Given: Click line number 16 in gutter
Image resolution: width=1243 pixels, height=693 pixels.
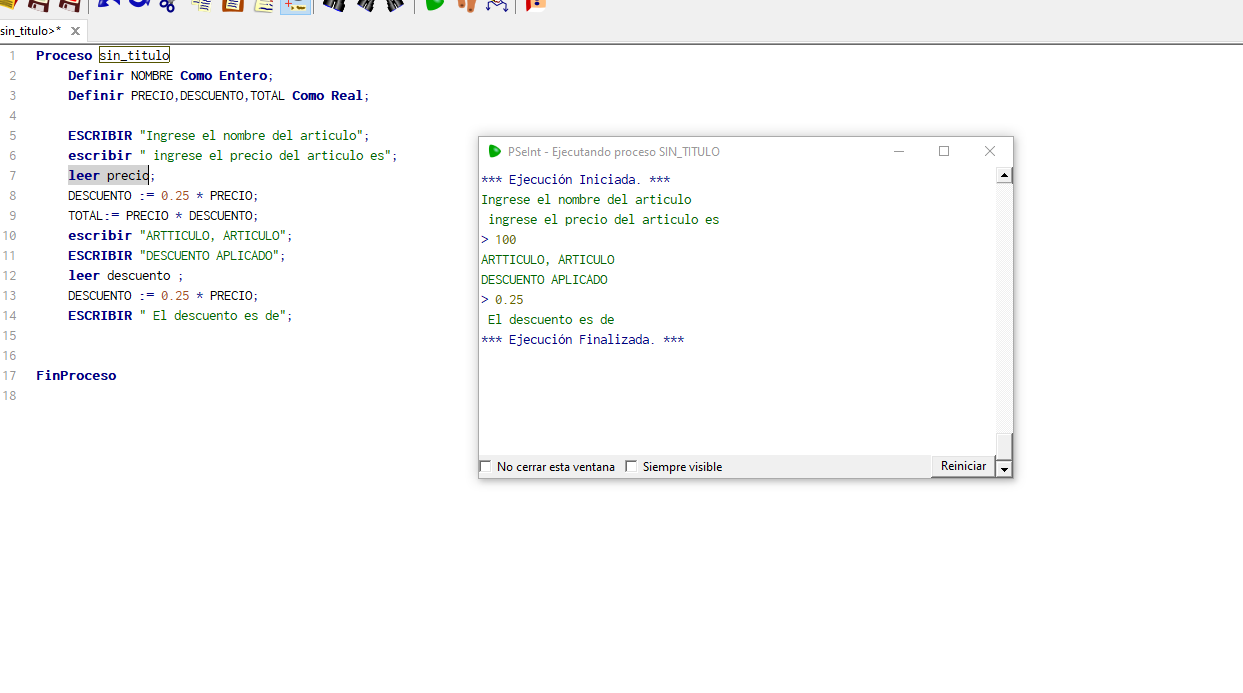Looking at the screenshot, I should point(9,356).
